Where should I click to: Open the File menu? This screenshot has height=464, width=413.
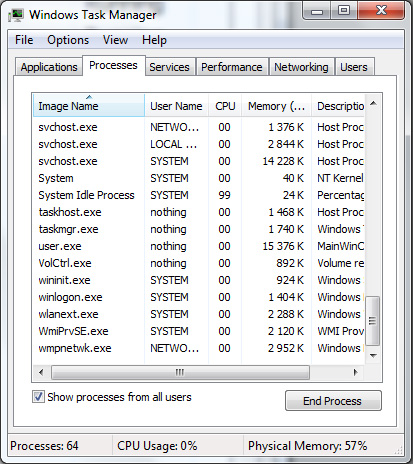coord(24,40)
